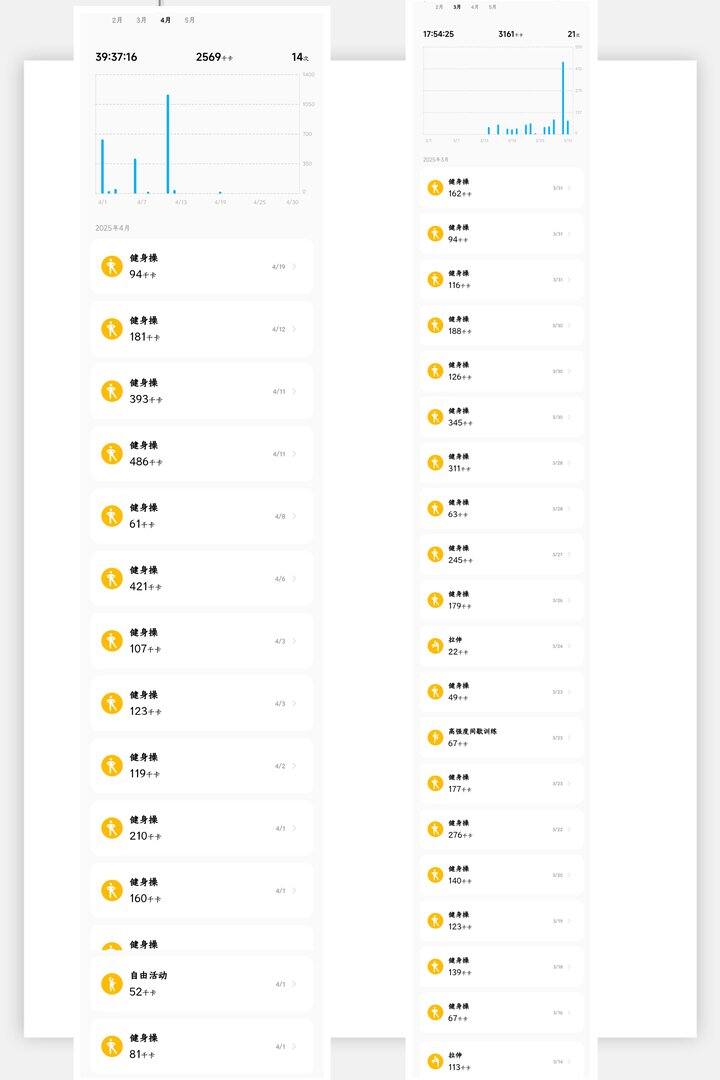Image resolution: width=720 pixels, height=1080 pixels.
Task: Tap the tallest bar in March chart
Action: [563, 98]
